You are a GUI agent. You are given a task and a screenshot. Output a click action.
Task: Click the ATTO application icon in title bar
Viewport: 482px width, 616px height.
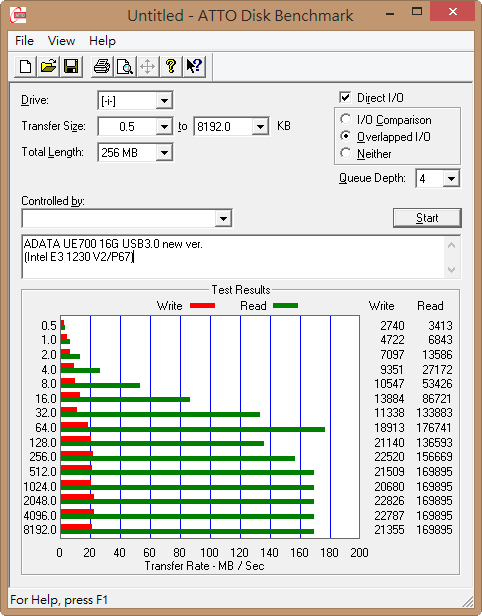coord(18,15)
